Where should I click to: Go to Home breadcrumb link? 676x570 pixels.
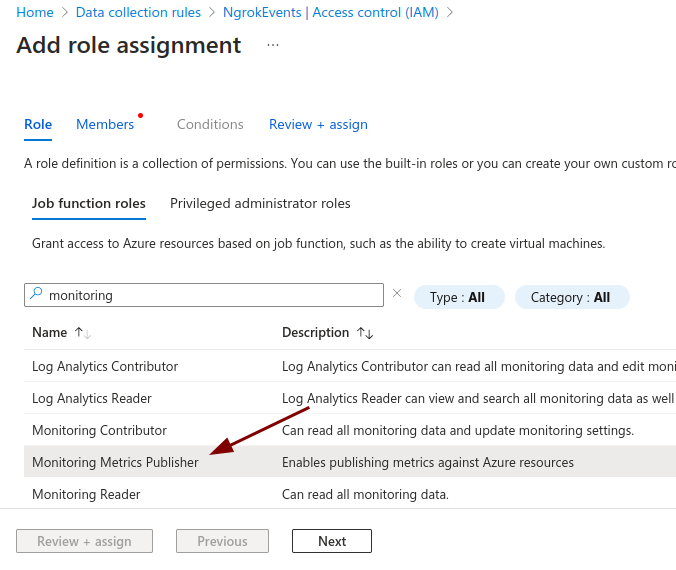pyautogui.click(x=35, y=12)
